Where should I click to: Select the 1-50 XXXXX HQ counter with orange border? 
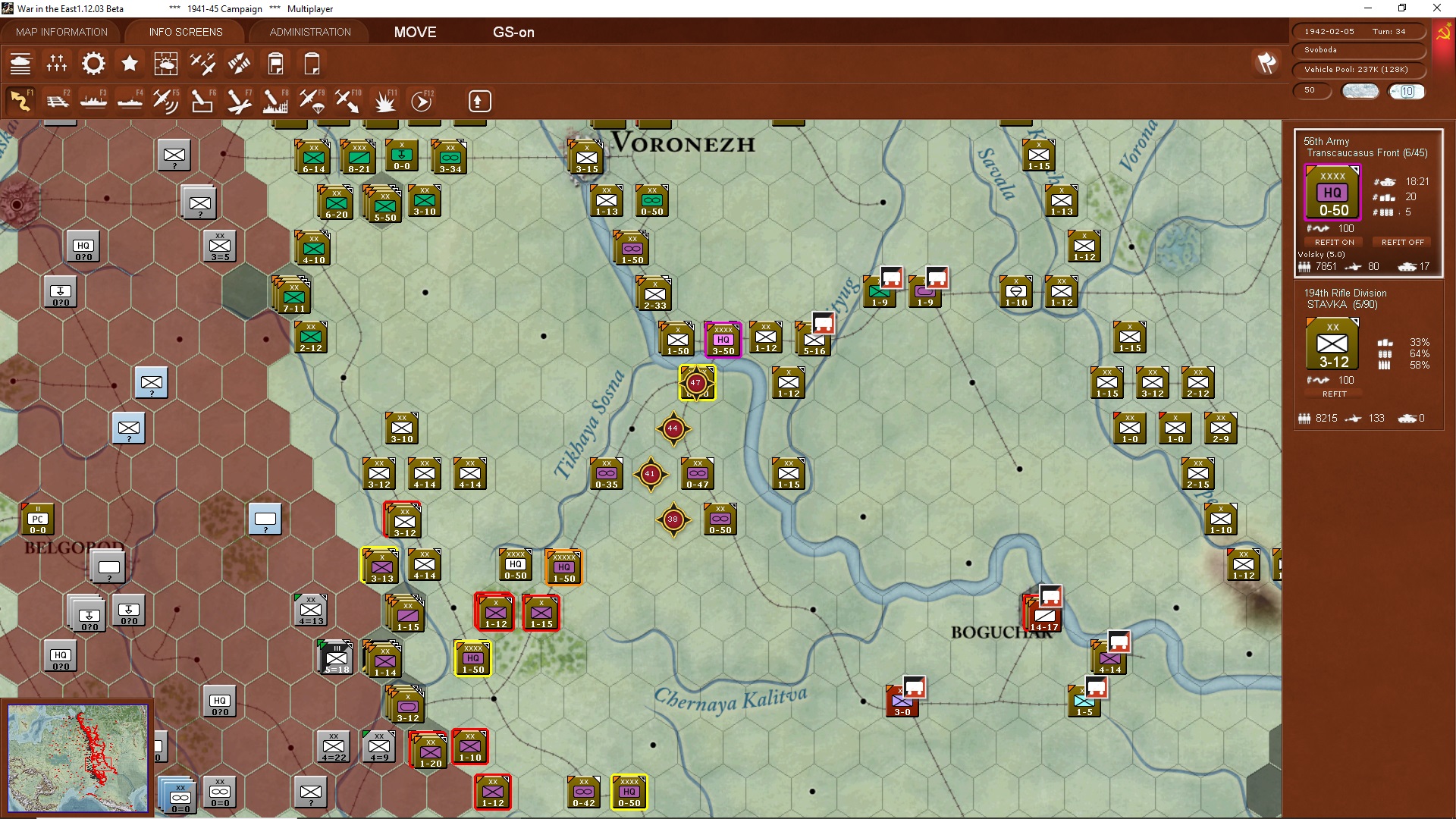[x=563, y=567]
